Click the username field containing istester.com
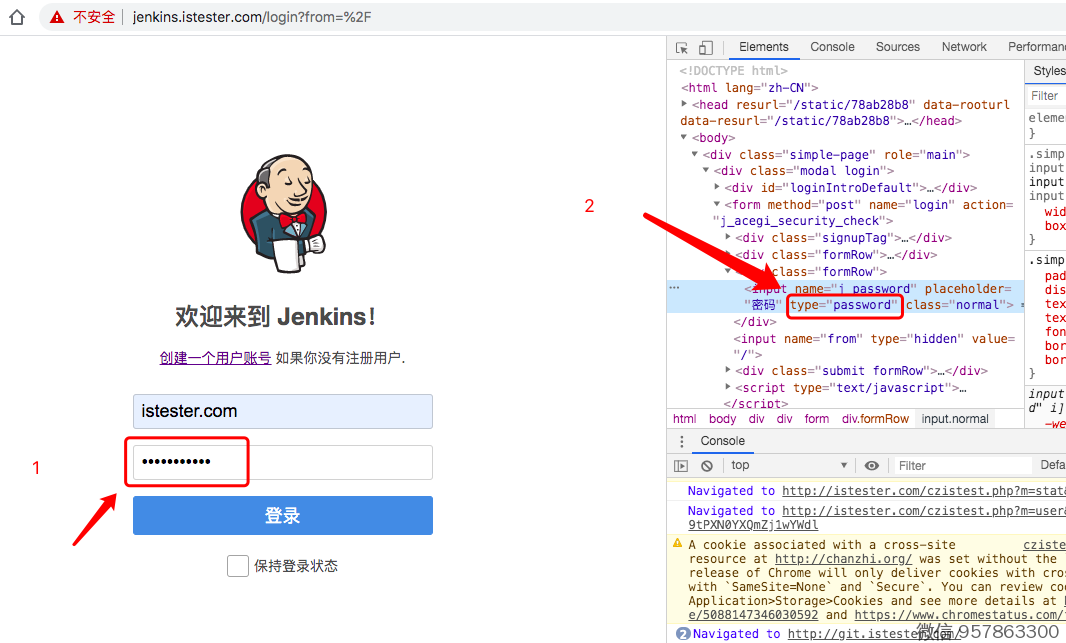The height and width of the screenshot is (643, 1066). click(283, 412)
